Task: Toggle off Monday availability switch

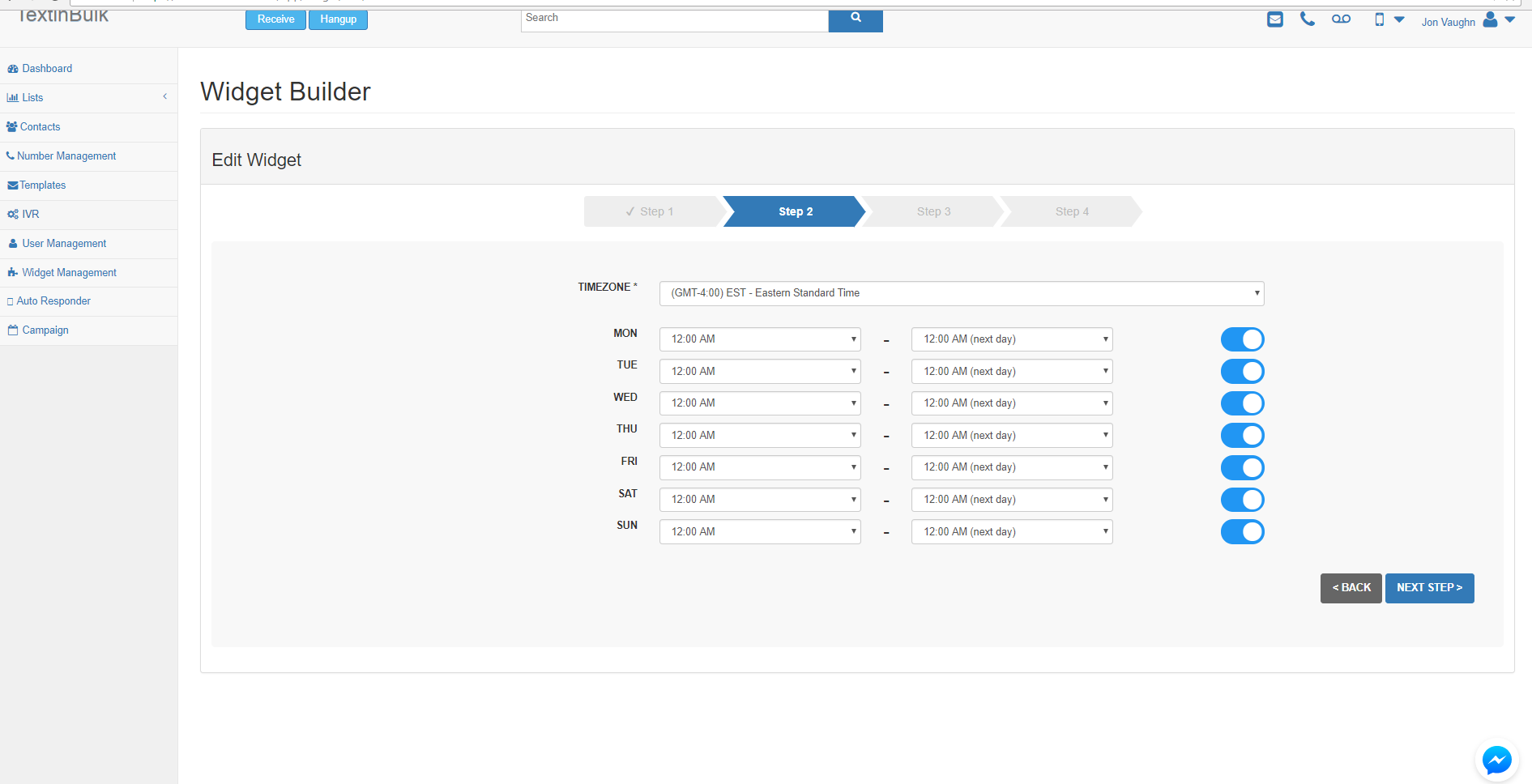Action: click(1242, 339)
